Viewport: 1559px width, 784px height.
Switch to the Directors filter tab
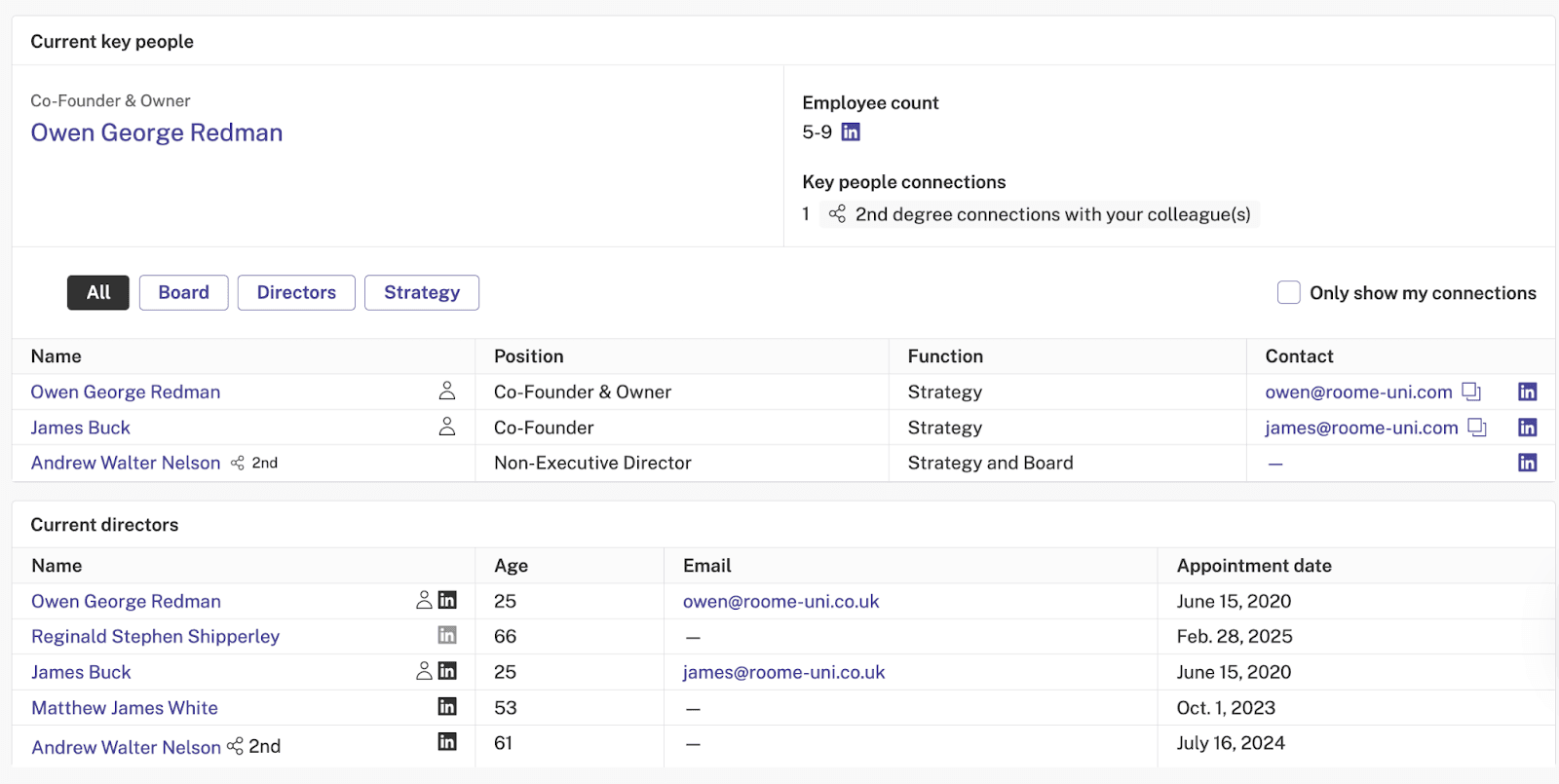[x=296, y=292]
